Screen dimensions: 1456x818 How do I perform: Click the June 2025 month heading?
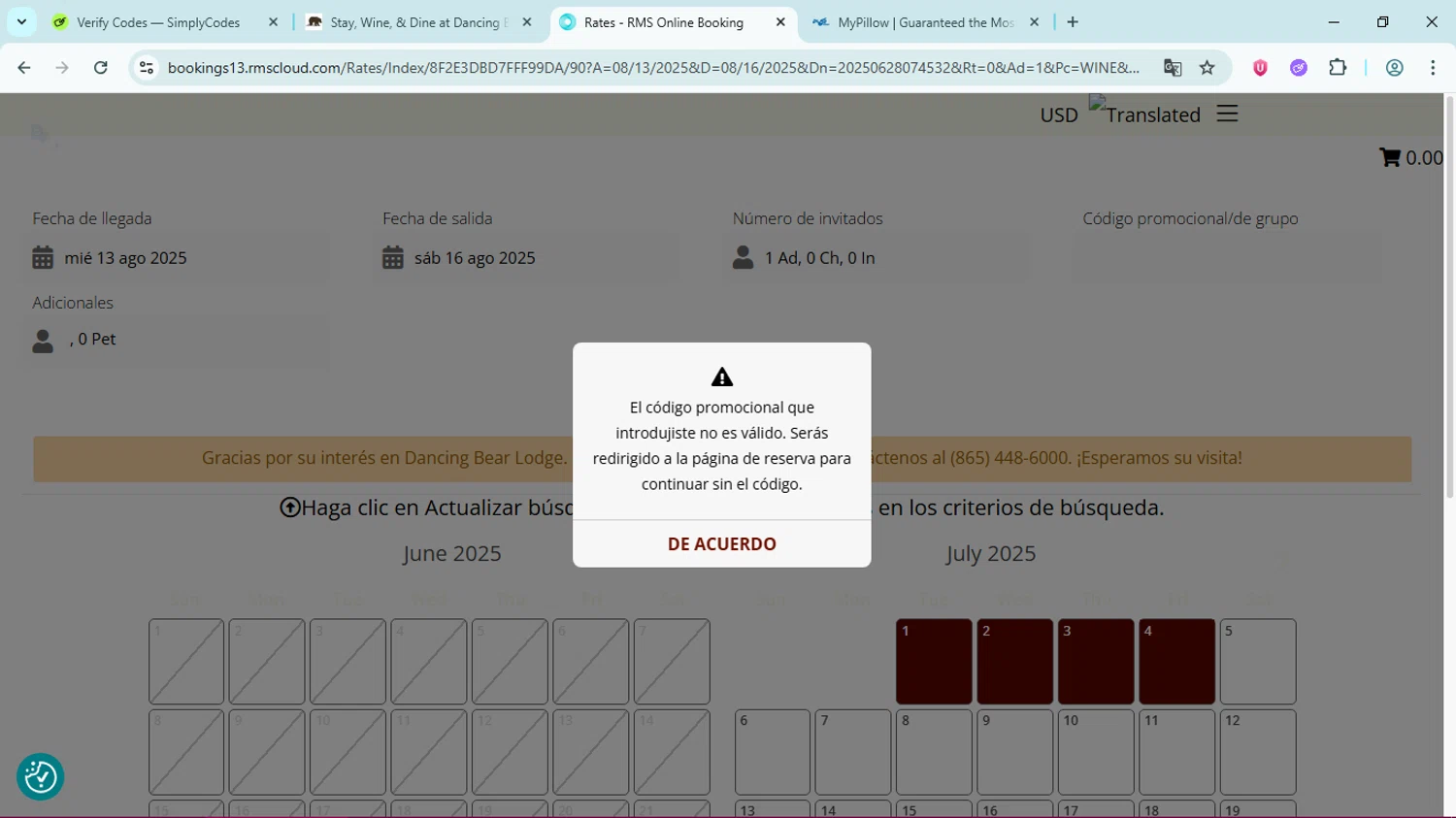click(452, 553)
